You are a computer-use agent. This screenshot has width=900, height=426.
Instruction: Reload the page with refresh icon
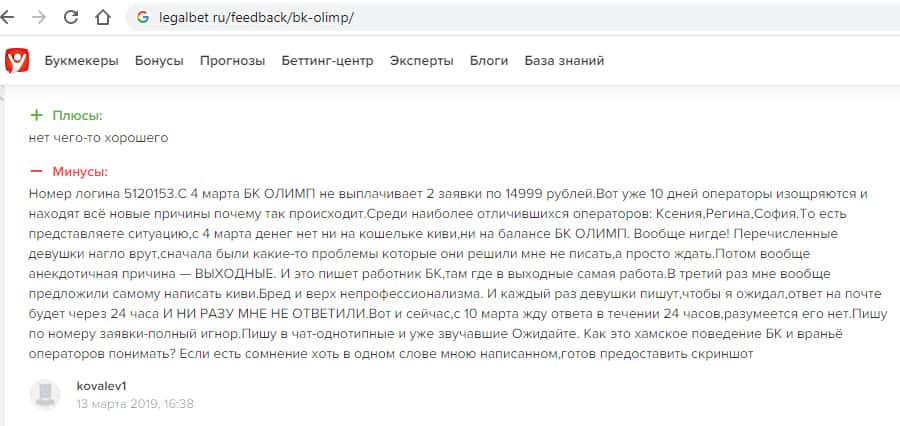click(x=71, y=17)
